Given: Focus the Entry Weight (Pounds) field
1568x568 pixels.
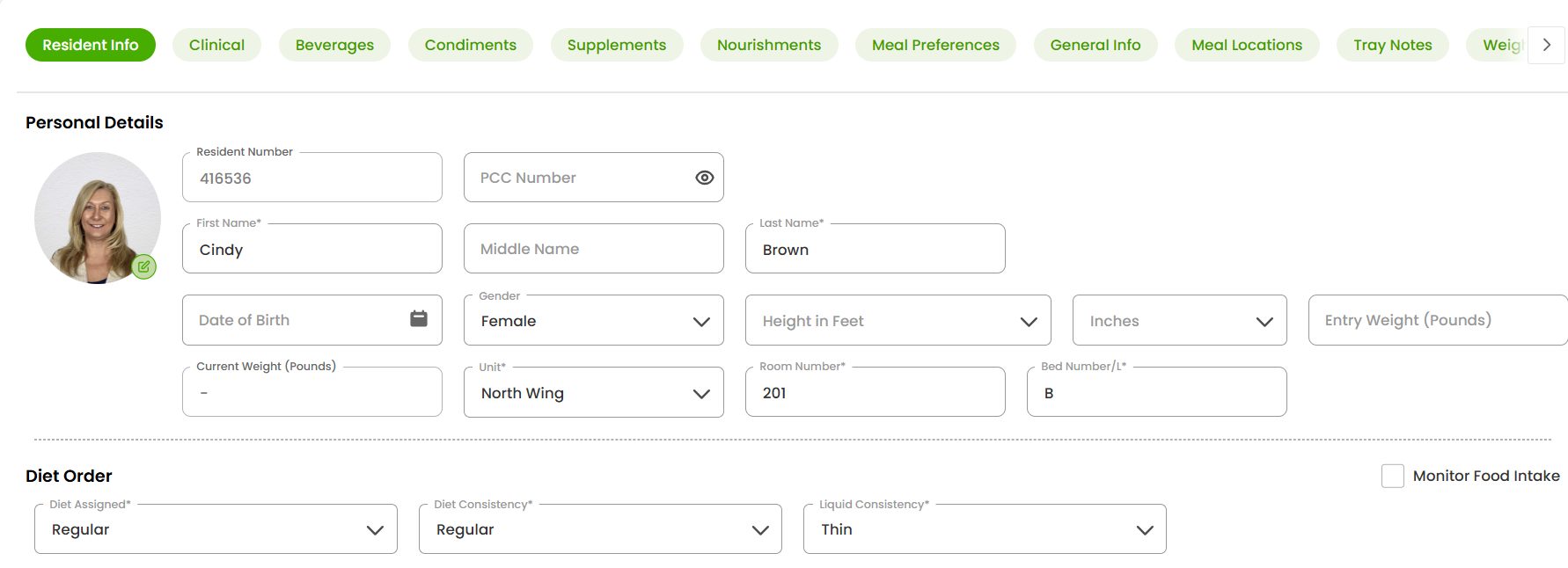Looking at the screenshot, I should coord(1436,320).
